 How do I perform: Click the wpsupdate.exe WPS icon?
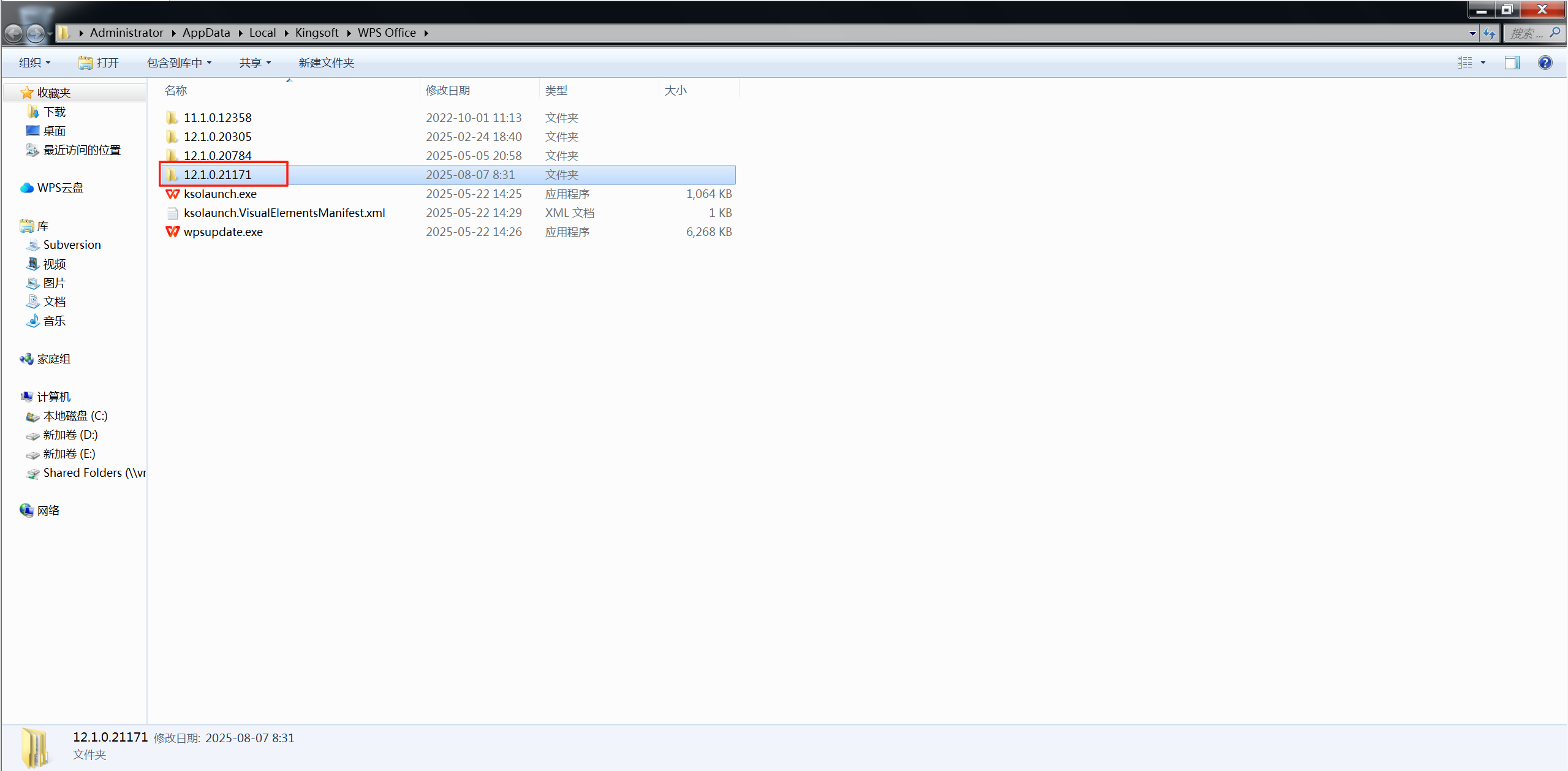pyautogui.click(x=173, y=232)
